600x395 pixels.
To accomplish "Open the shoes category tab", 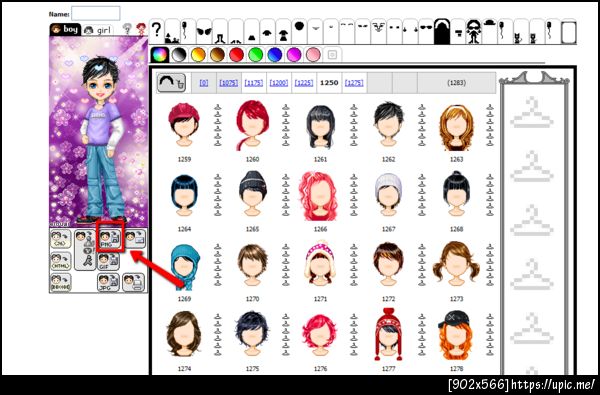I will [236, 31].
